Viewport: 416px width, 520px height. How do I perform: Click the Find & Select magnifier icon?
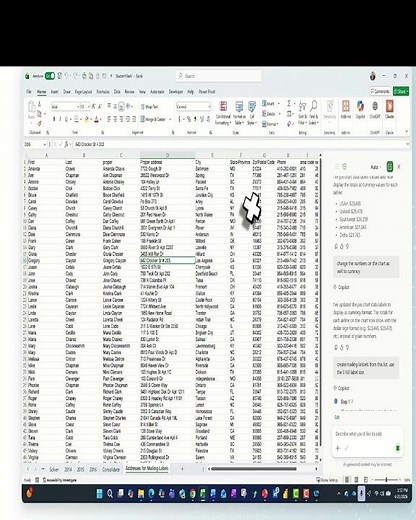coord(313,106)
